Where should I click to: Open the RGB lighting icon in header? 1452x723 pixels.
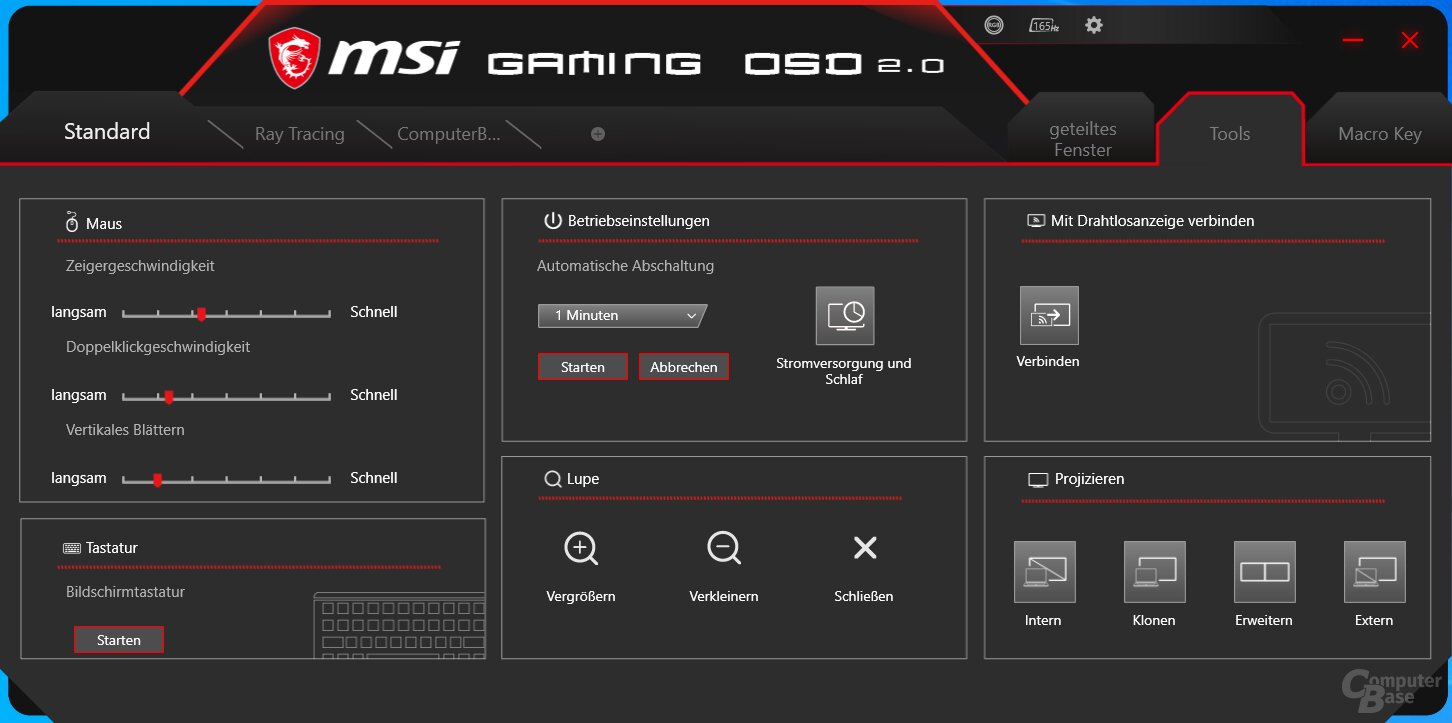pos(993,26)
